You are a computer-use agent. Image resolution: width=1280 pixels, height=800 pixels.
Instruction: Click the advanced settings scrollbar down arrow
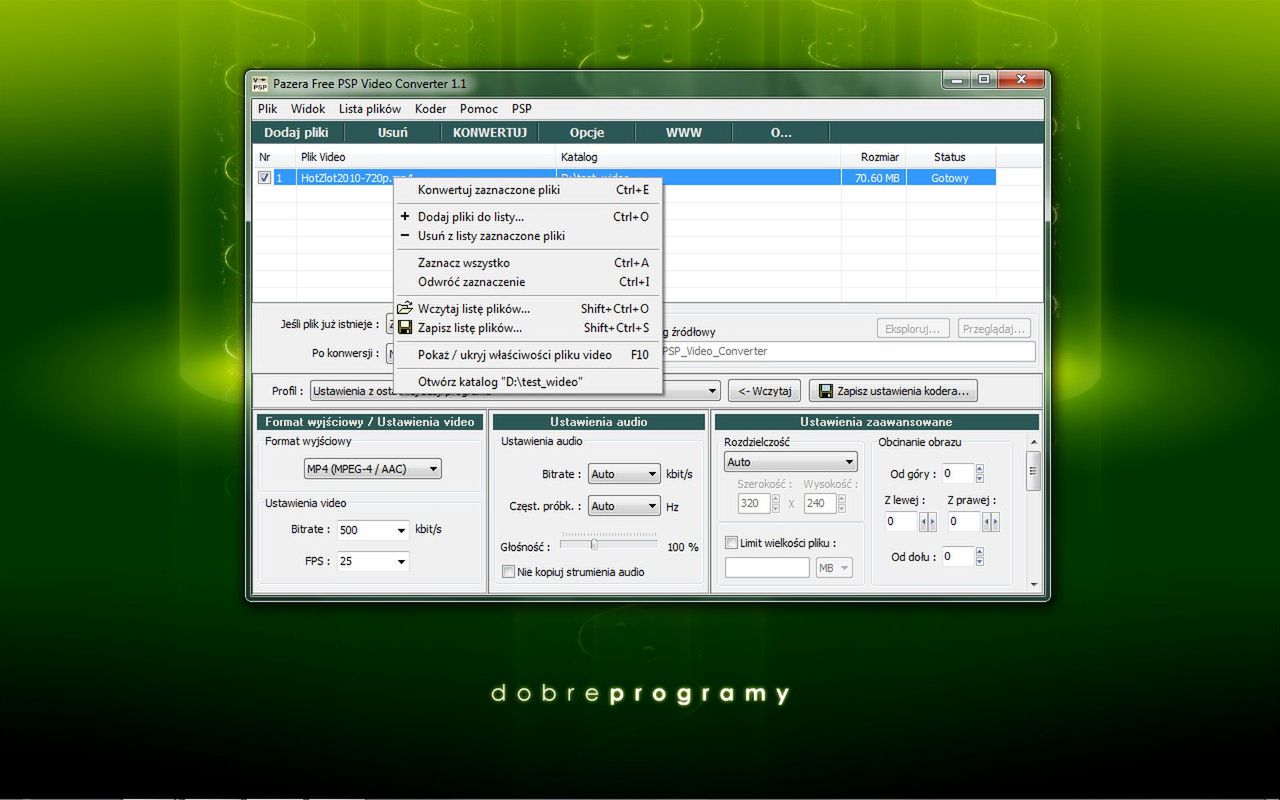(1034, 585)
